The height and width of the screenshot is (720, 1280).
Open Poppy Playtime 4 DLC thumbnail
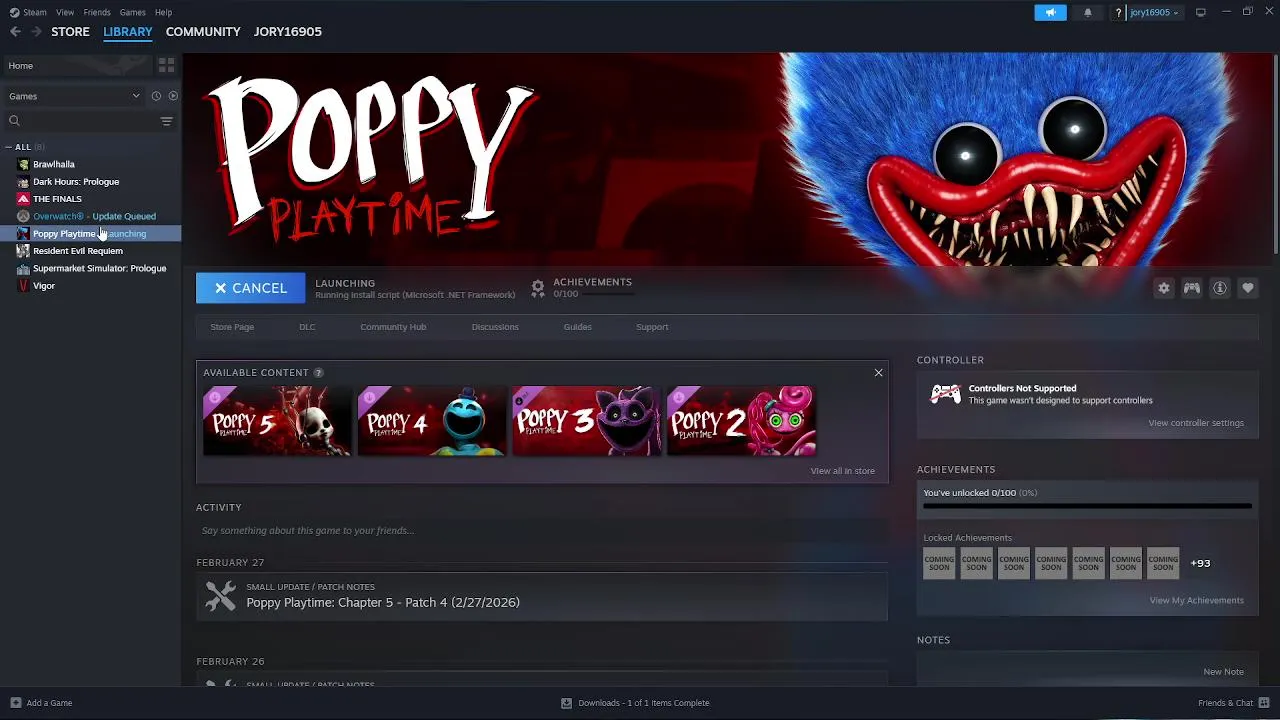tap(432, 422)
